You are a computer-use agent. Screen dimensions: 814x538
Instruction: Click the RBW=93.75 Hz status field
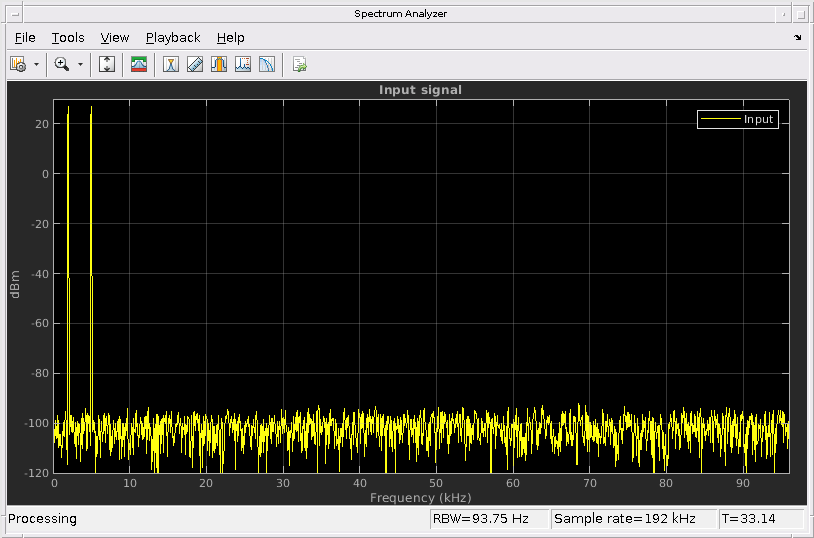(x=488, y=519)
